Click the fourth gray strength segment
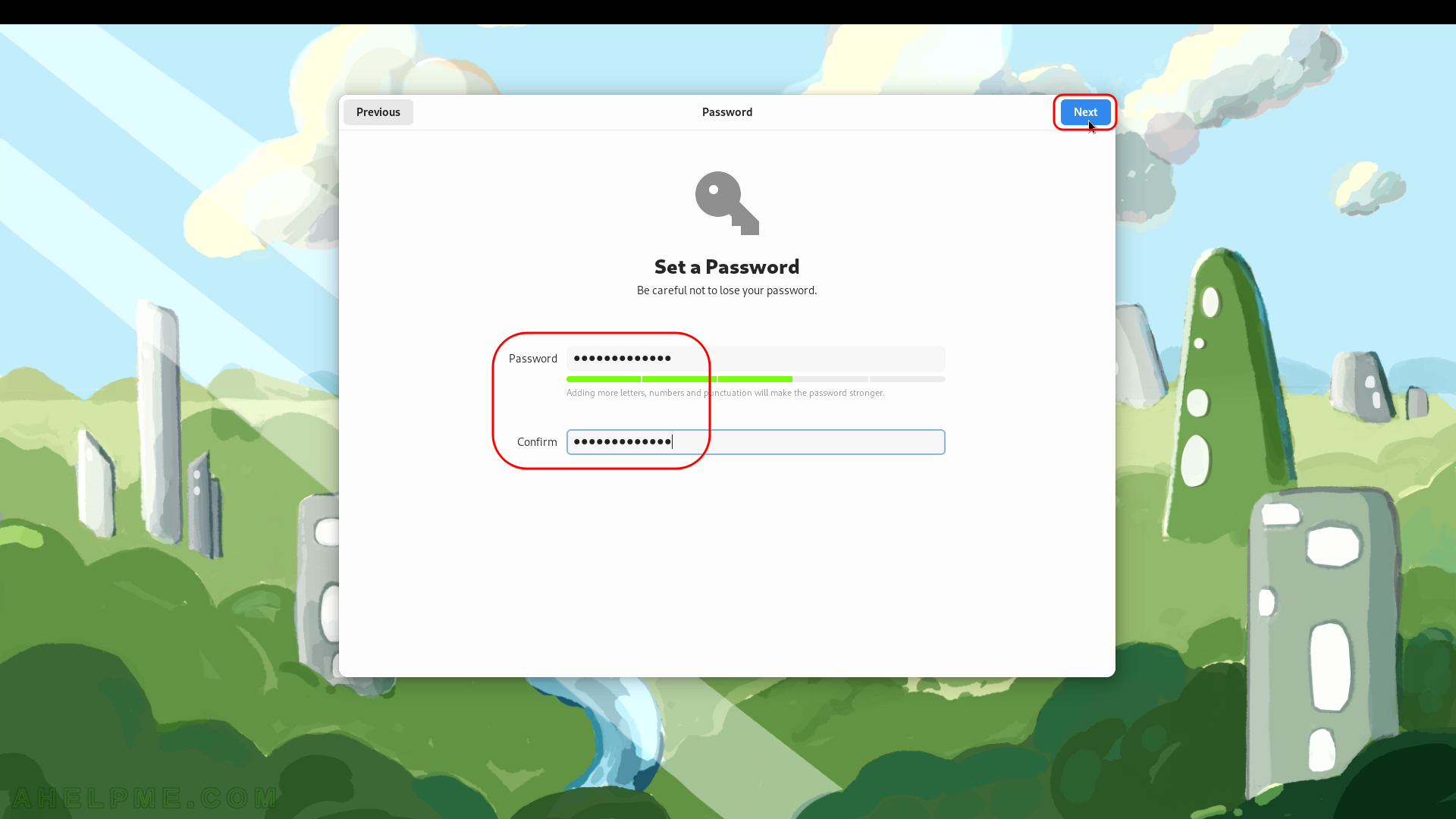 click(x=831, y=379)
